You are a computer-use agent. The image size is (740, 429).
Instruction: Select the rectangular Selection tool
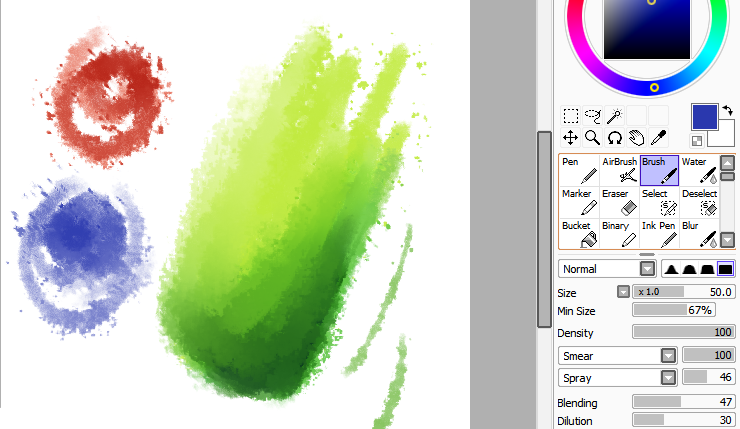point(571,116)
